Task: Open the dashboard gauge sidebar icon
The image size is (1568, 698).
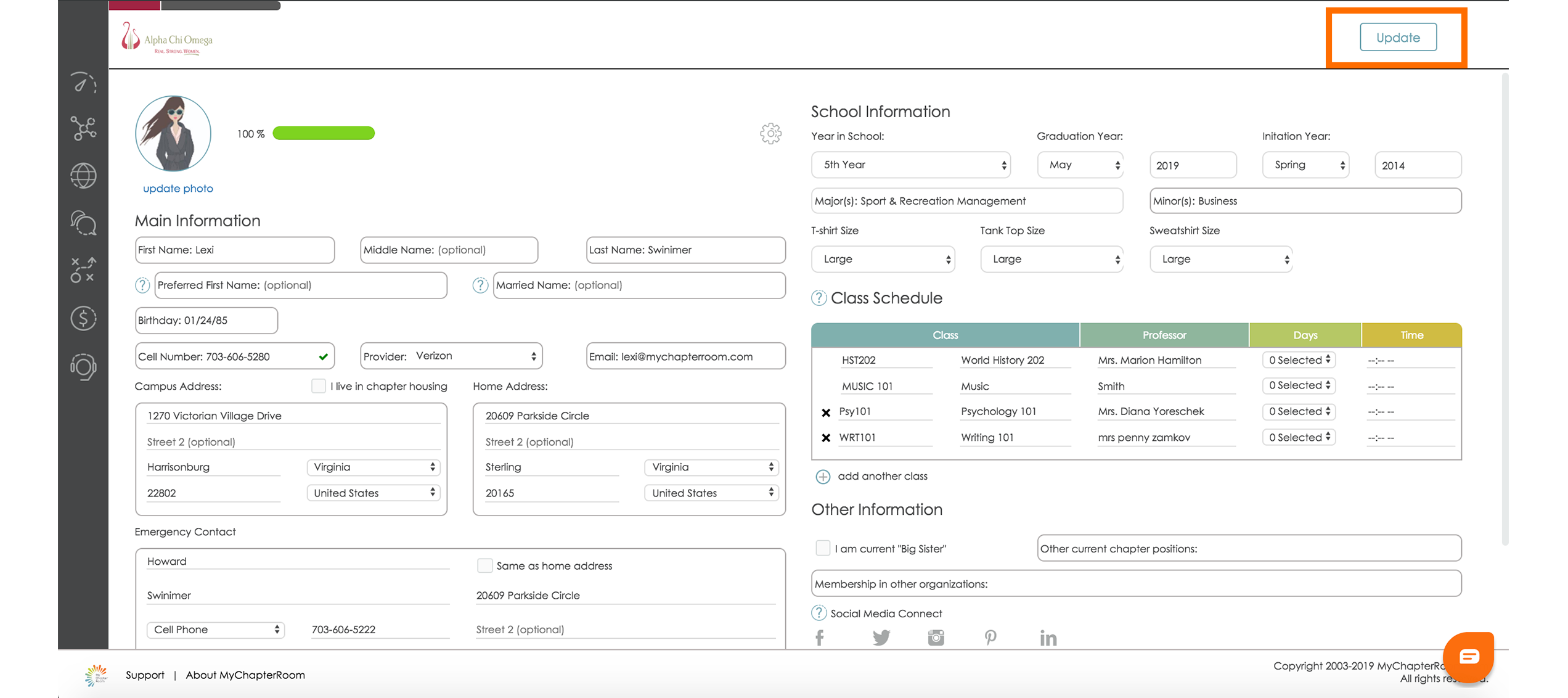Action: pyautogui.click(x=83, y=83)
